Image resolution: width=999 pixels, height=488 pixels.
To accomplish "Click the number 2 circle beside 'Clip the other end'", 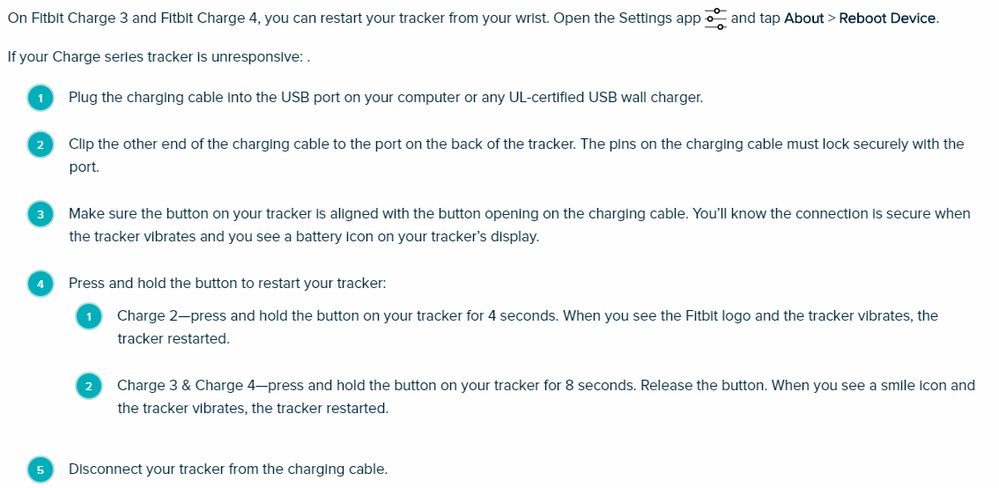I will pos(40,145).
